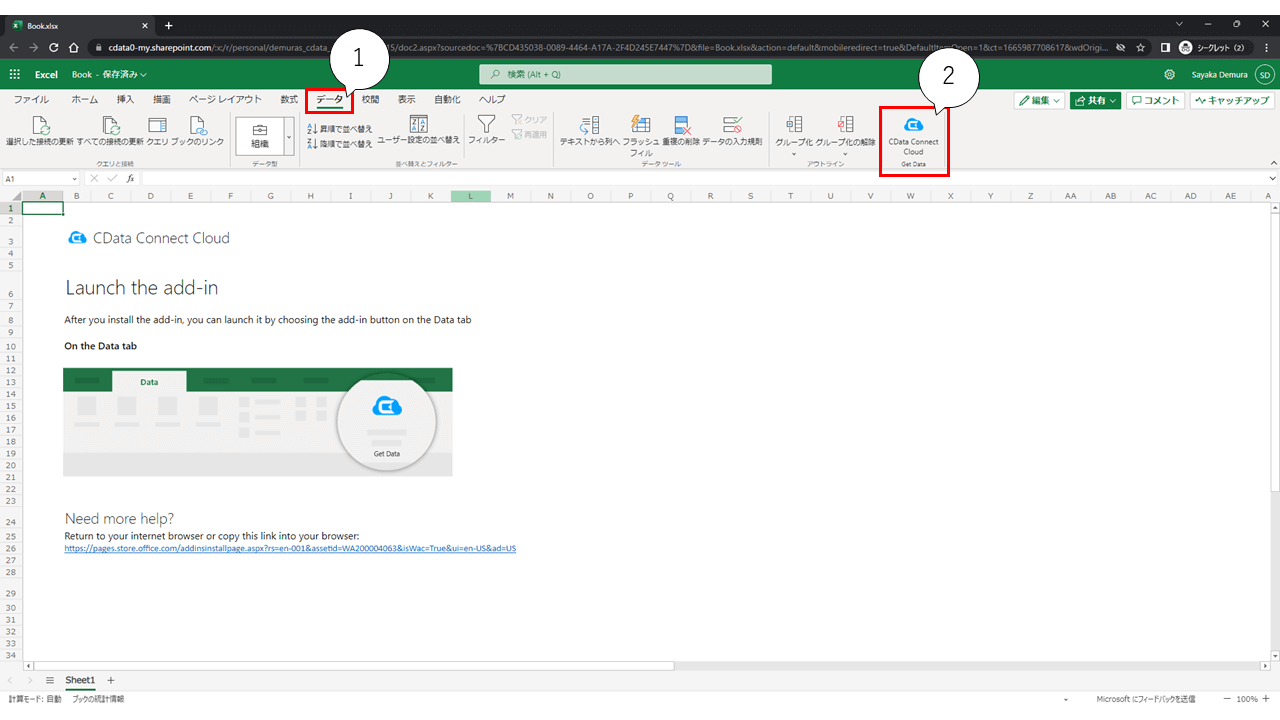
Task: Zoom out with the minus button
Action: [x=1227, y=699]
